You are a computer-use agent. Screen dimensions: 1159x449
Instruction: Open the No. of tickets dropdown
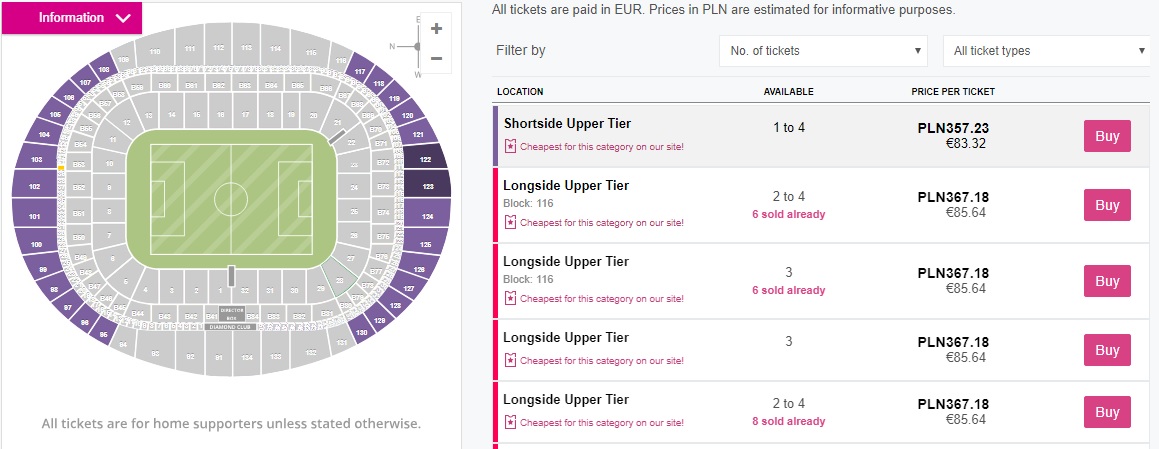click(x=824, y=51)
